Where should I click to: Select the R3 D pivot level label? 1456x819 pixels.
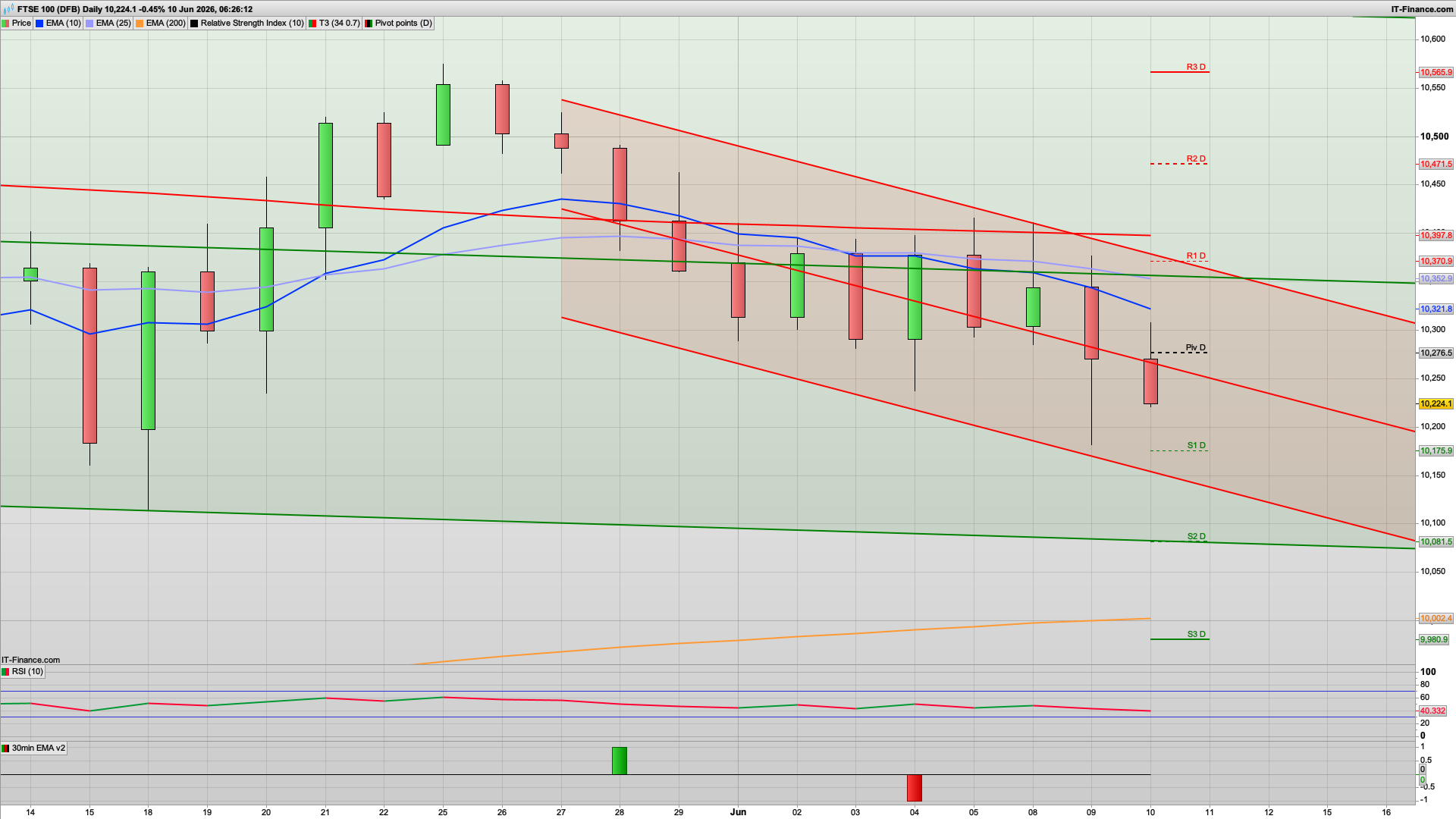pos(1196,67)
